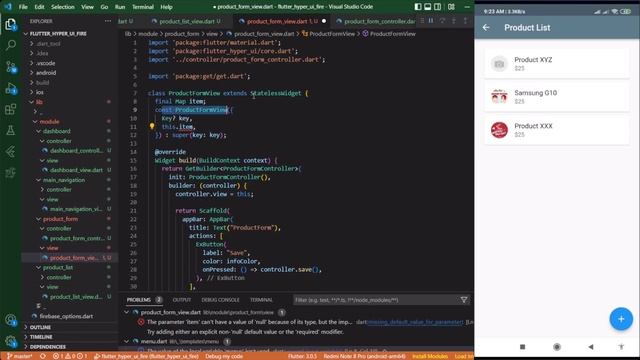Expand the ios folder
The height and width of the screenshot is (360, 640).
click(40, 92)
